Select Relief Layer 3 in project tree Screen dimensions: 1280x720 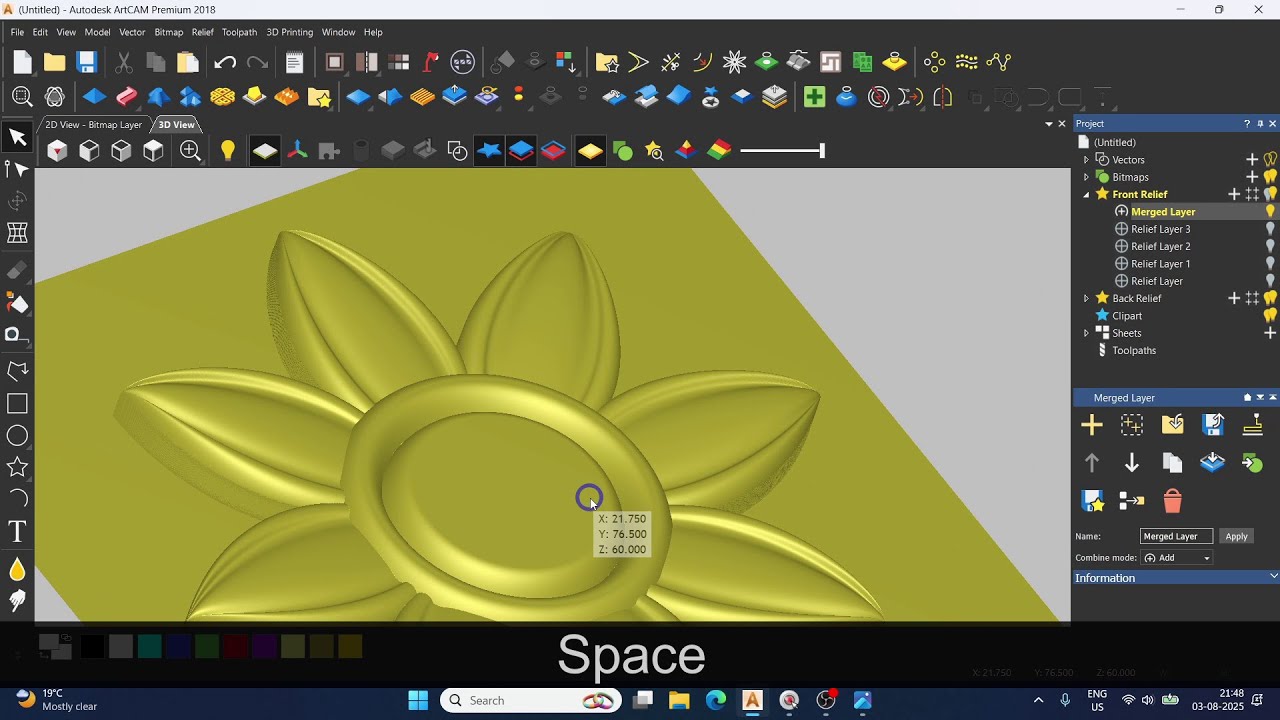pos(1160,229)
